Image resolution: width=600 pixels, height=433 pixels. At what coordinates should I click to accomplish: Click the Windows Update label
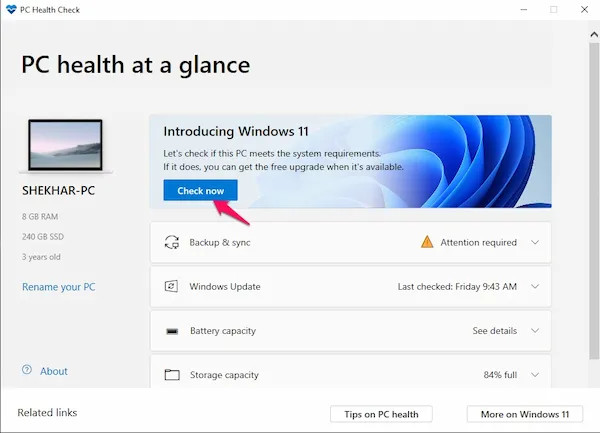pos(225,286)
